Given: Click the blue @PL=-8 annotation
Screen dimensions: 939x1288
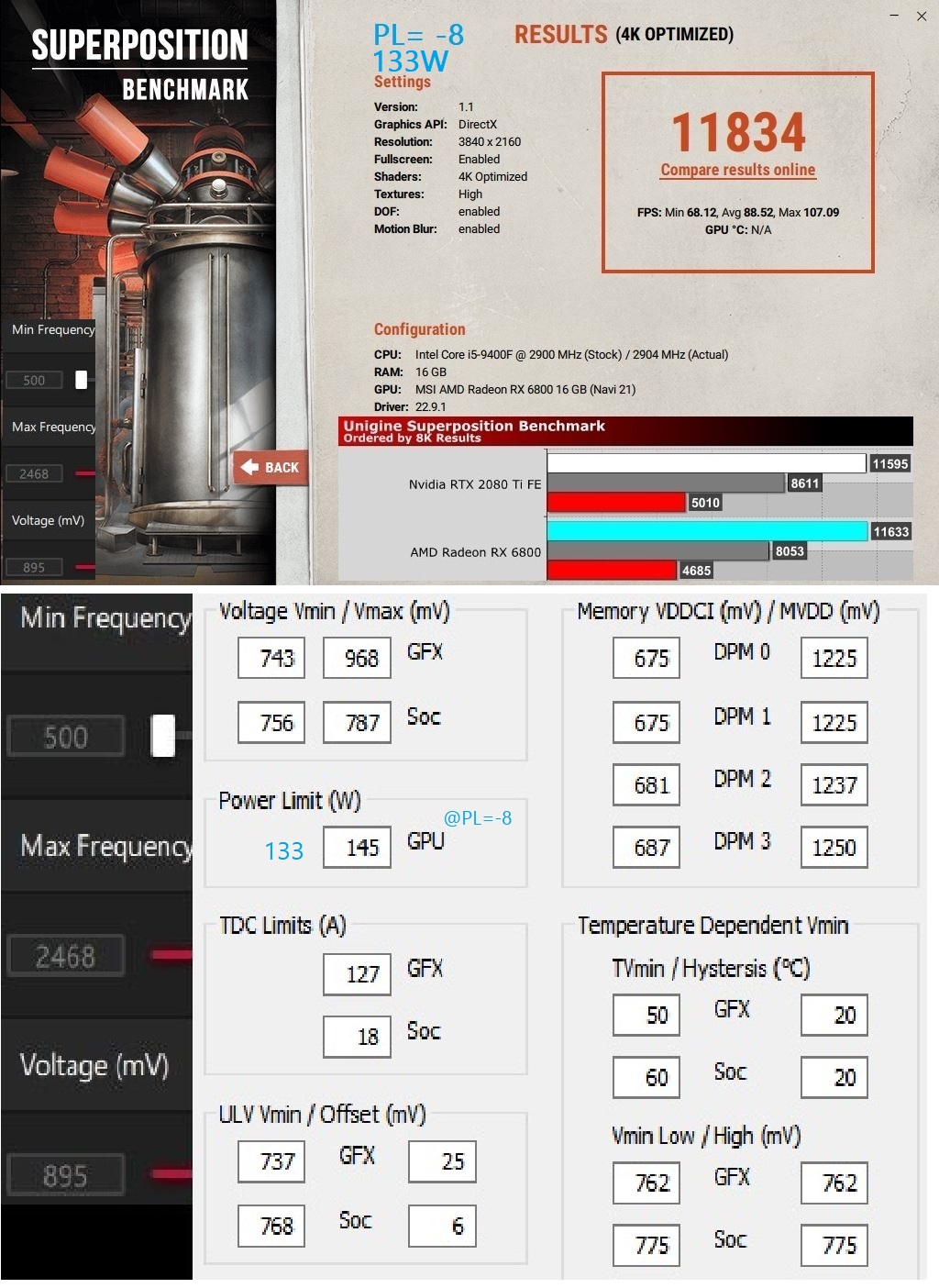Looking at the screenshot, I should click(478, 817).
